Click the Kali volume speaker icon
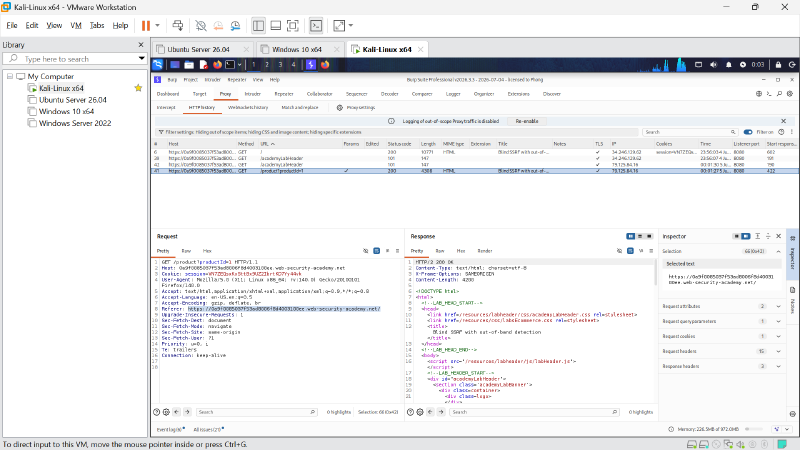This screenshot has width=800, height=450. click(713, 65)
